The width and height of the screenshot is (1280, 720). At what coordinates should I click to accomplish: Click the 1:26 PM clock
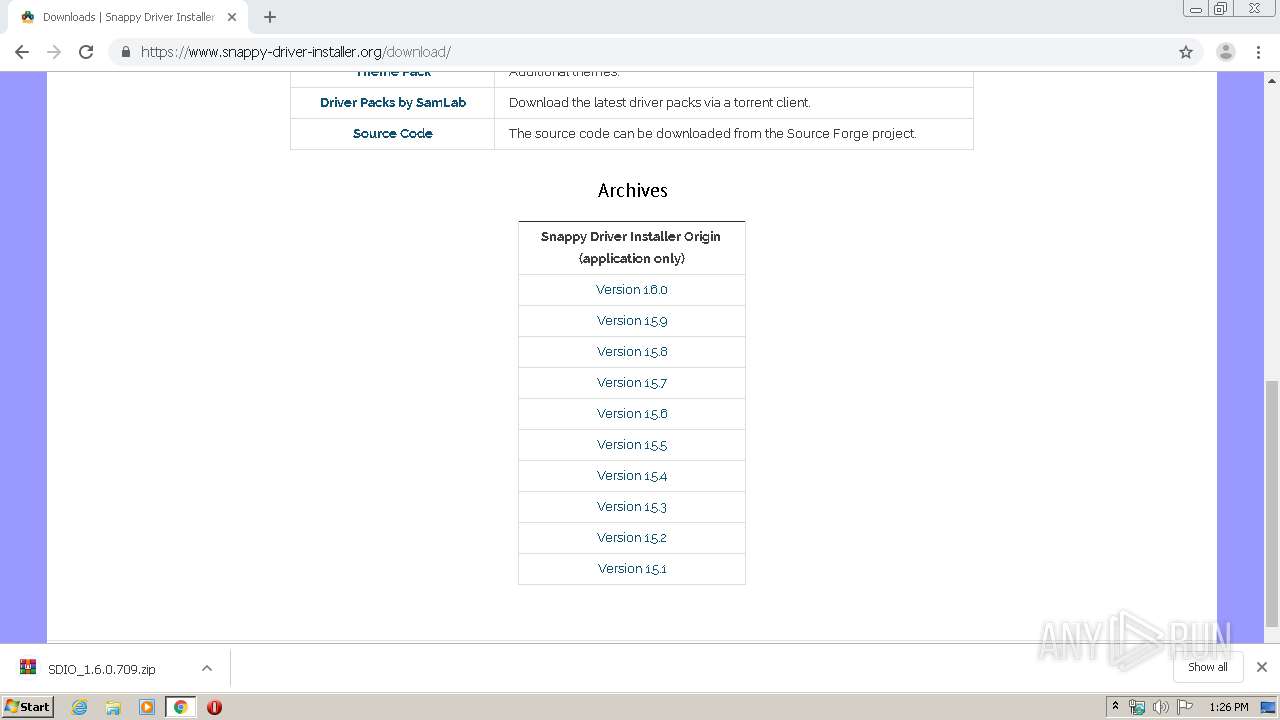(1228, 707)
